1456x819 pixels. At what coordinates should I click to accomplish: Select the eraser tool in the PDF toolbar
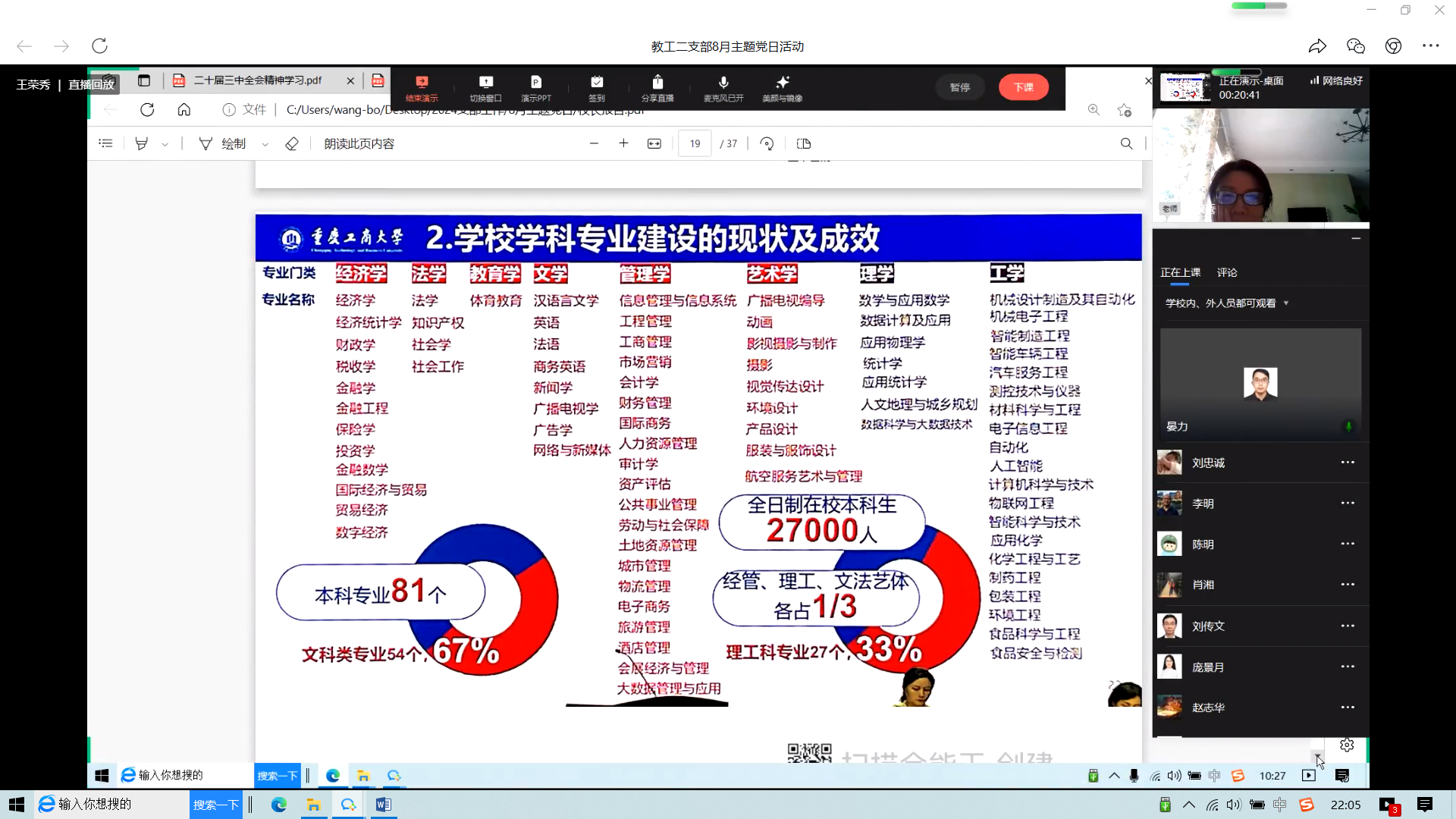pyautogui.click(x=291, y=143)
